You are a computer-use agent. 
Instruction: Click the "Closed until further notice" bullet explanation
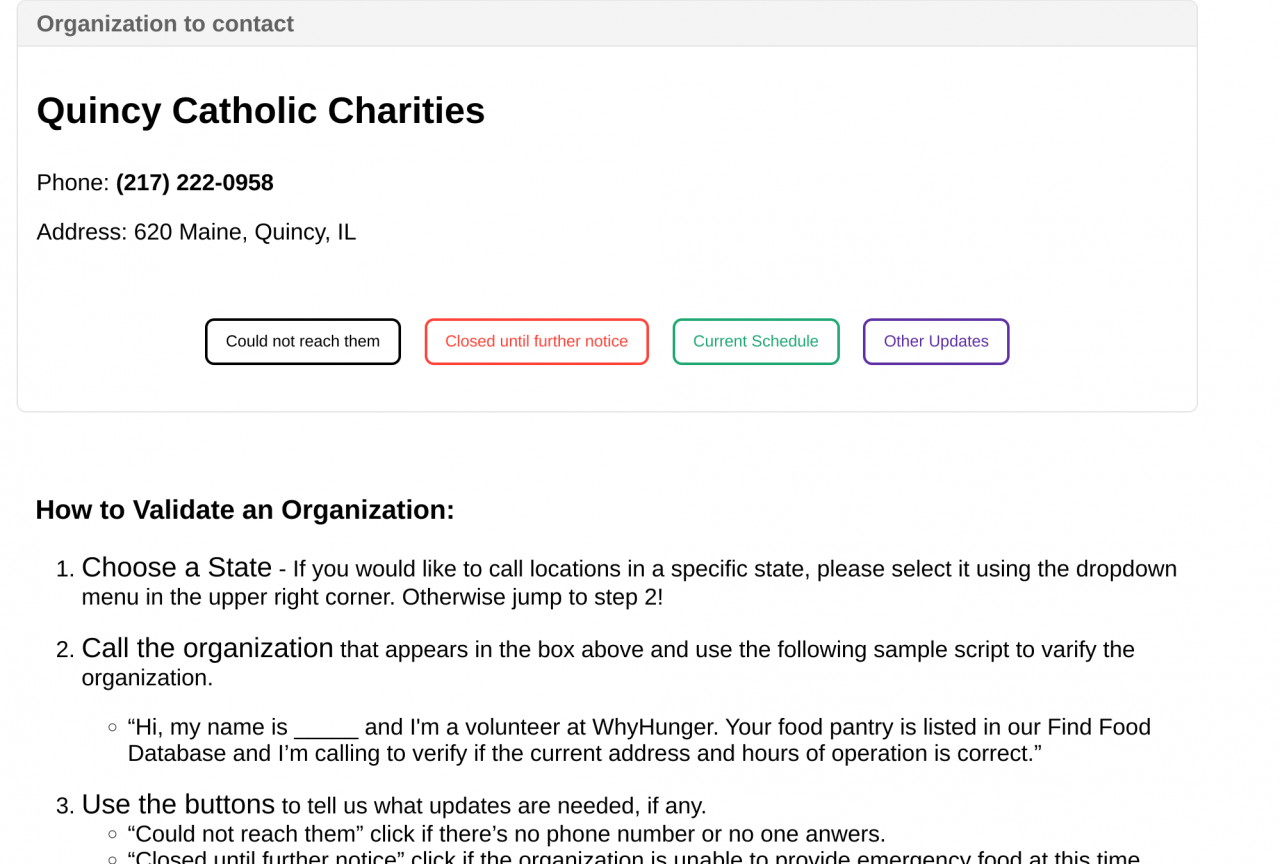pos(634,856)
